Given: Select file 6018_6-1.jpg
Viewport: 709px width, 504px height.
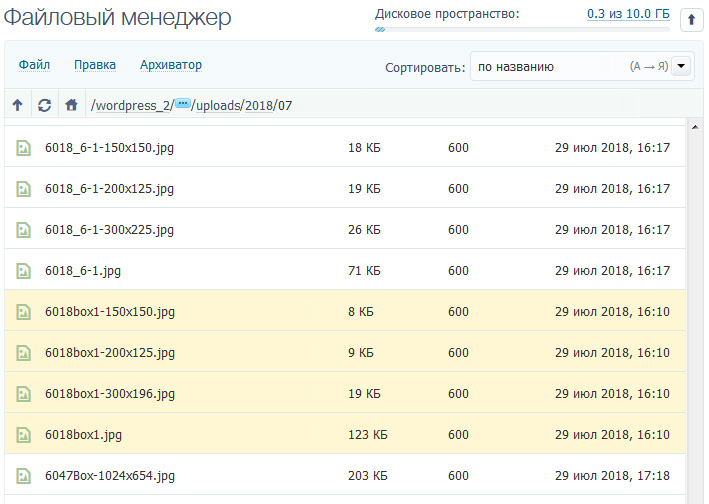Looking at the screenshot, I should click(x=345, y=270).
